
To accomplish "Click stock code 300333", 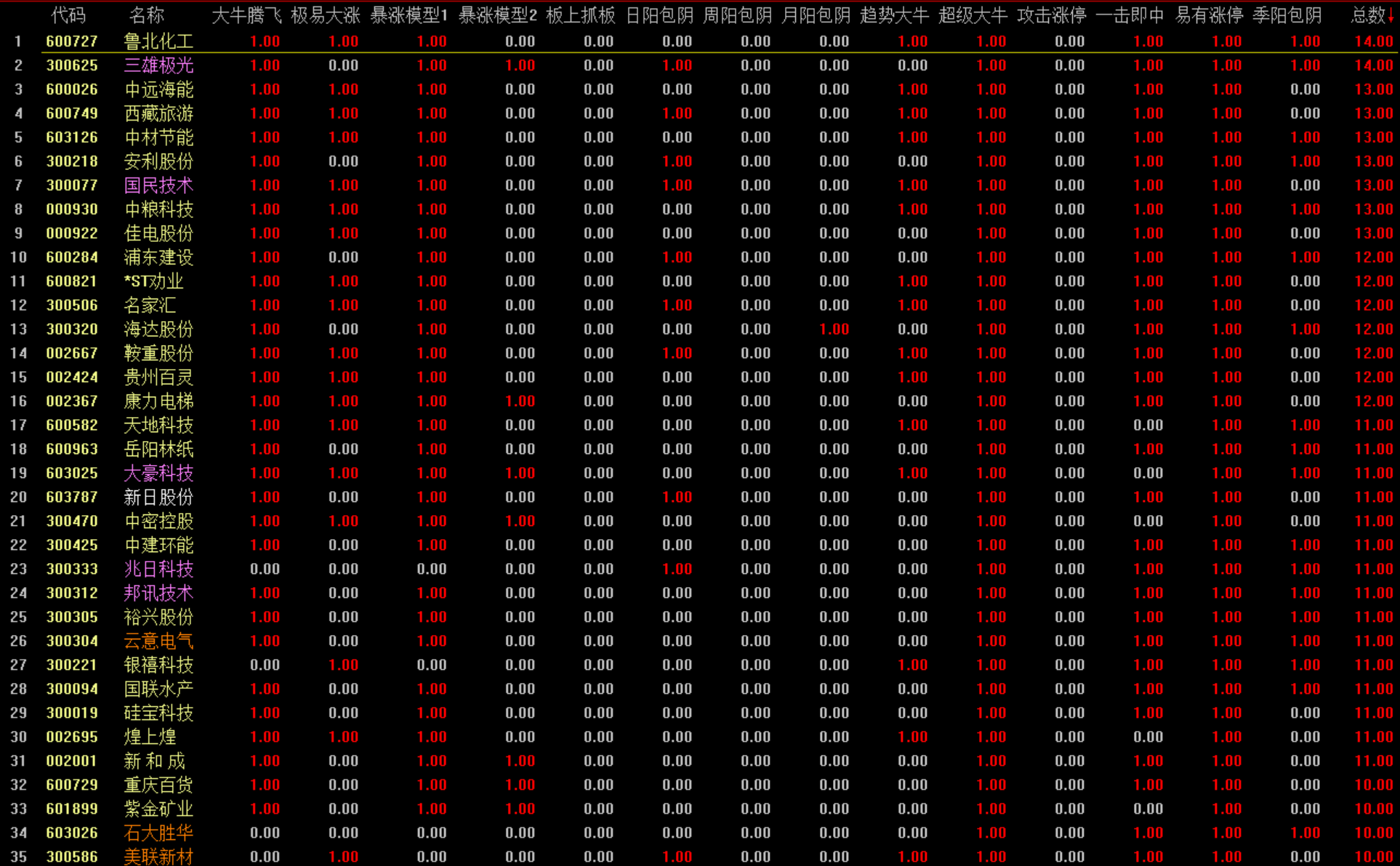I will coord(72,569).
